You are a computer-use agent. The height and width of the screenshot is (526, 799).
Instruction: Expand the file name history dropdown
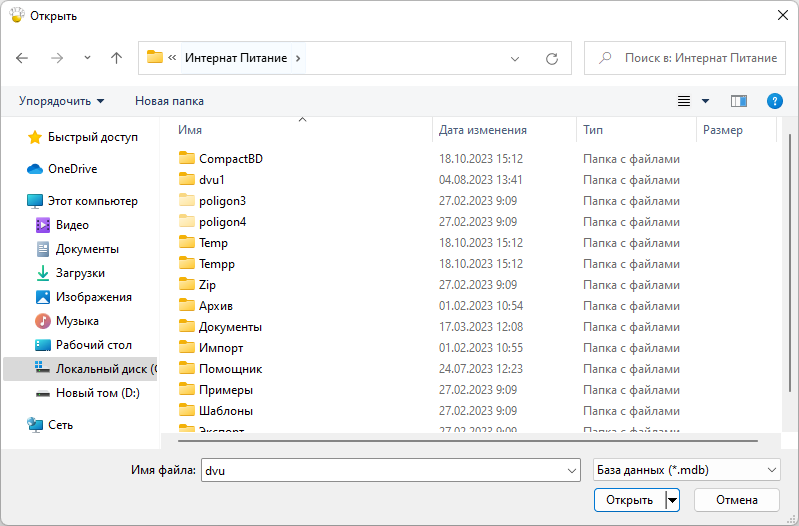click(x=572, y=470)
